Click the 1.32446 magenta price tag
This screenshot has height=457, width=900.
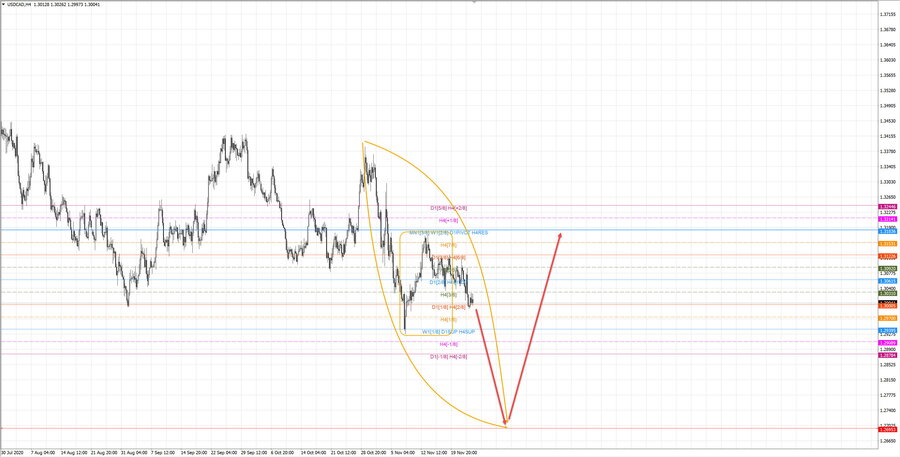click(x=889, y=206)
